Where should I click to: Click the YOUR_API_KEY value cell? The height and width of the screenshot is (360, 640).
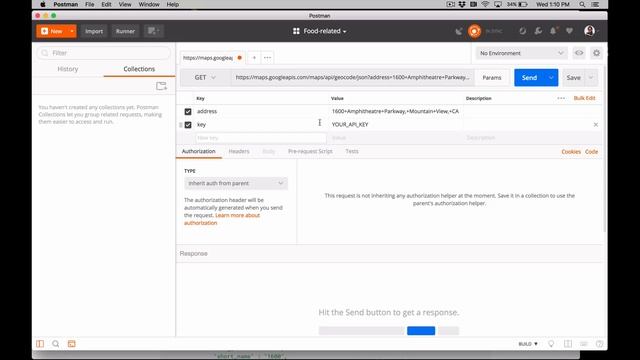(395, 124)
